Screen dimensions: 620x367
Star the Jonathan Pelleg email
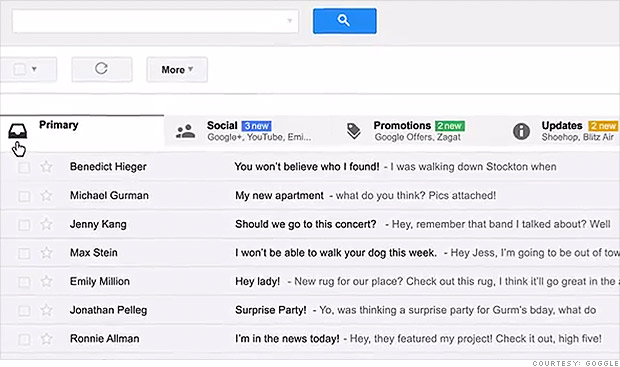47,310
